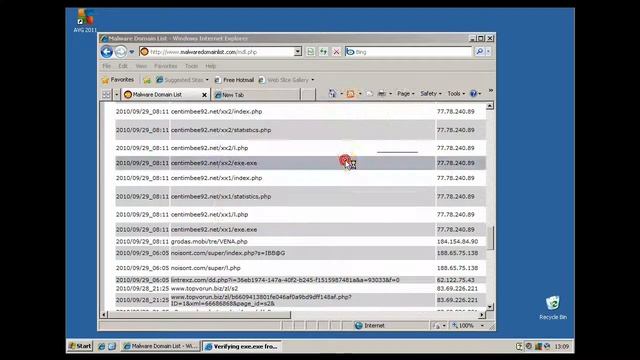Click Internet Explorer quick launch icon
The width and height of the screenshot is (640, 360).
tap(101, 347)
